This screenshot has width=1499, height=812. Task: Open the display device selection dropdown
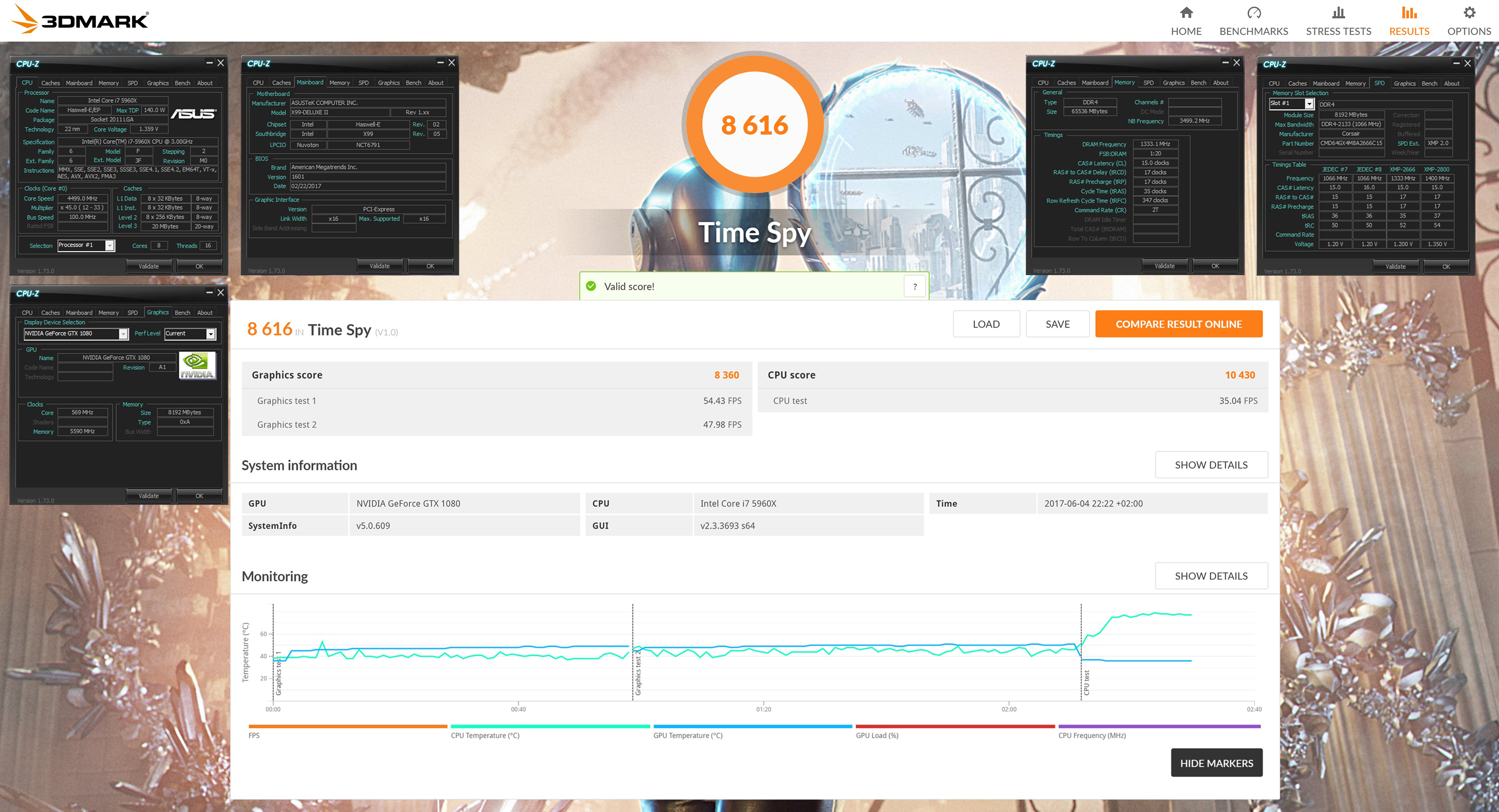coord(75,334)
